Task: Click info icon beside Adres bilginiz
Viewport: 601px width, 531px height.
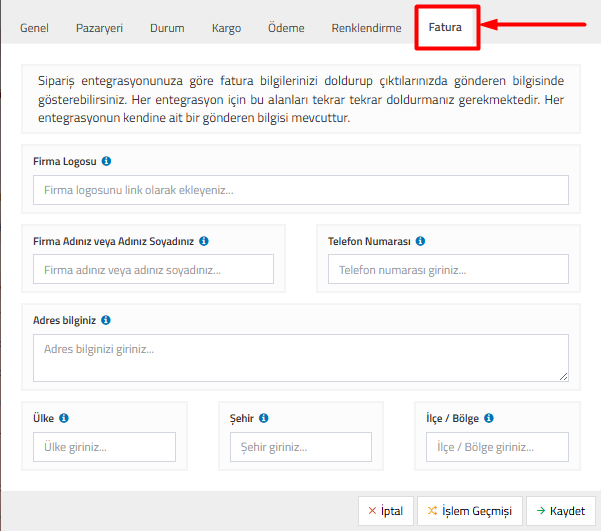Action: pyautogui.click(x=106, y=320)
